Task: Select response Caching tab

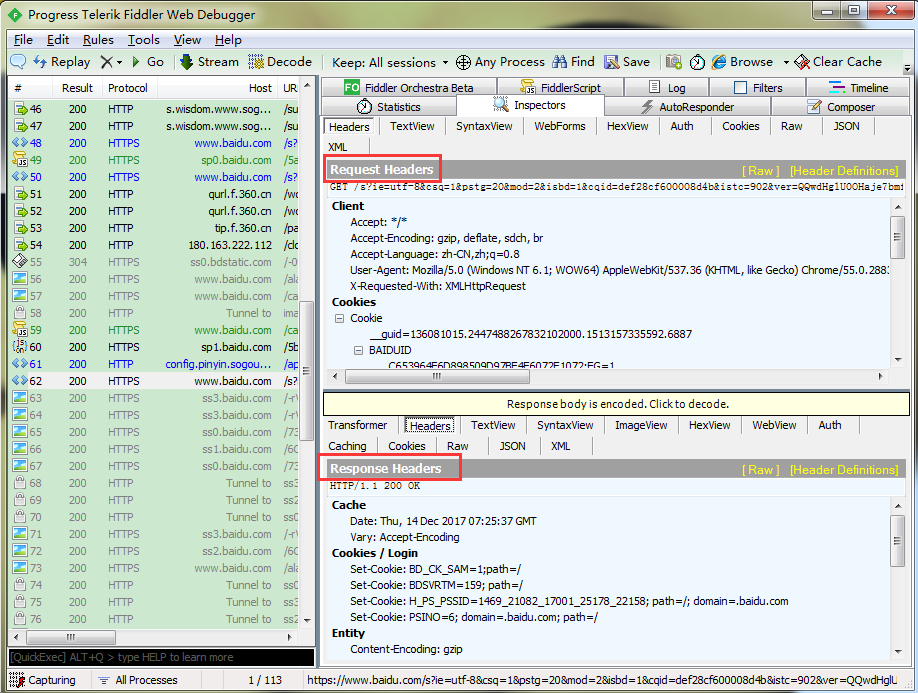Action: pos(347,446)
